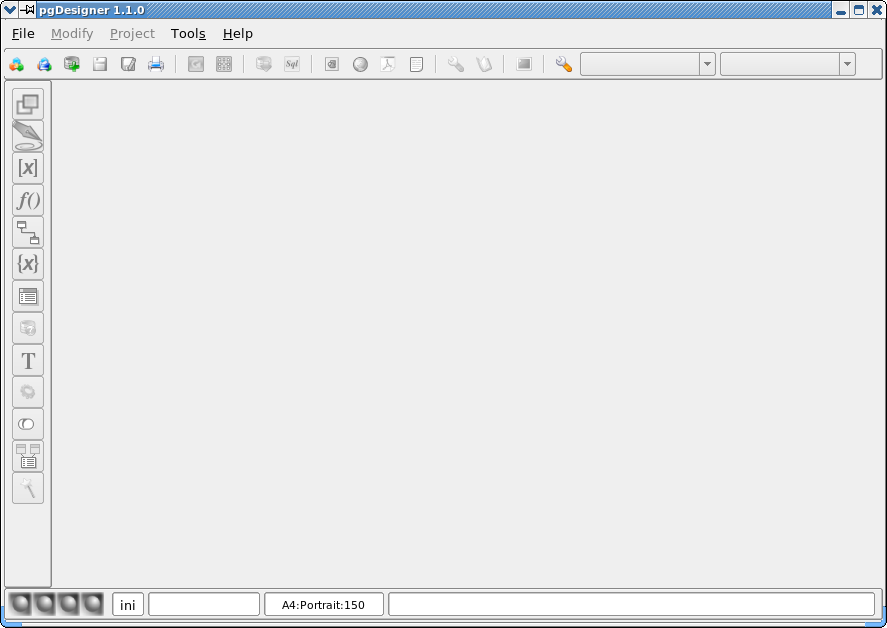Click the first round indicator in status bar
The image size is (887, 628).
[21, 604]
